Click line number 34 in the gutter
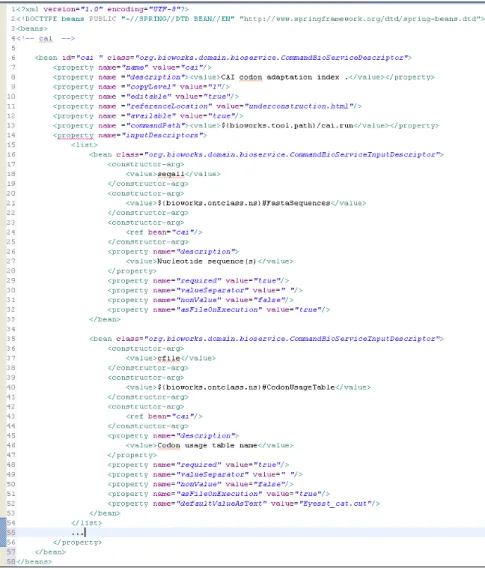Screen dimensions: 485x568 [11, 329]
